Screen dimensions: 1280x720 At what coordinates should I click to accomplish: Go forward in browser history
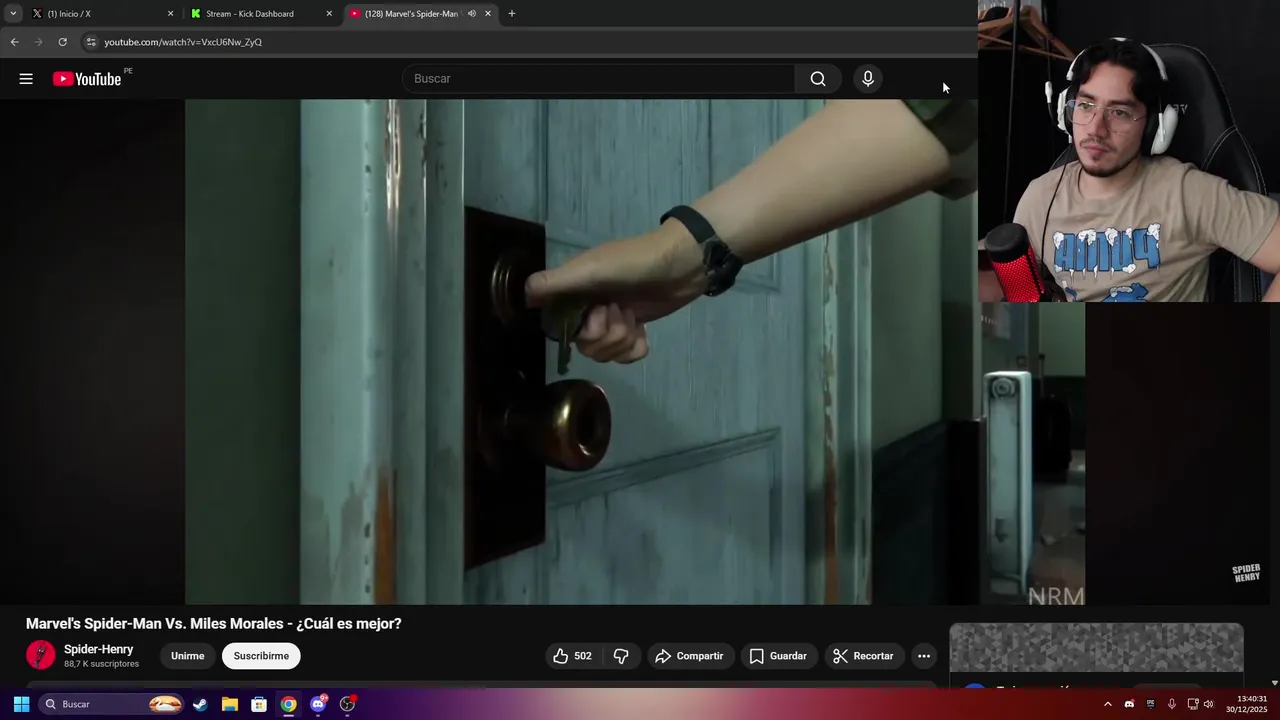click(x=38, y=42)
